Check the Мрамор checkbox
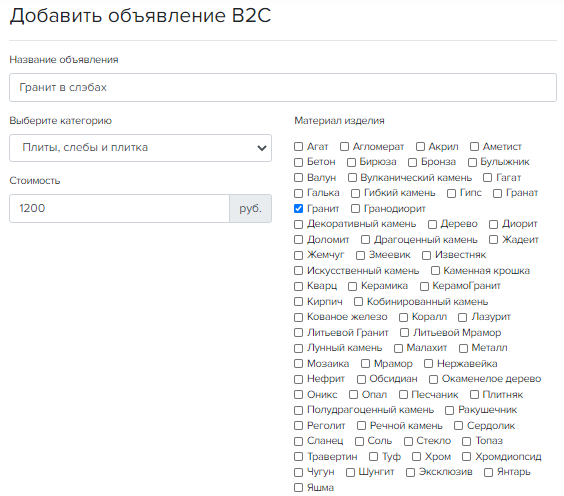564x496 pixels. click(365, 364)
